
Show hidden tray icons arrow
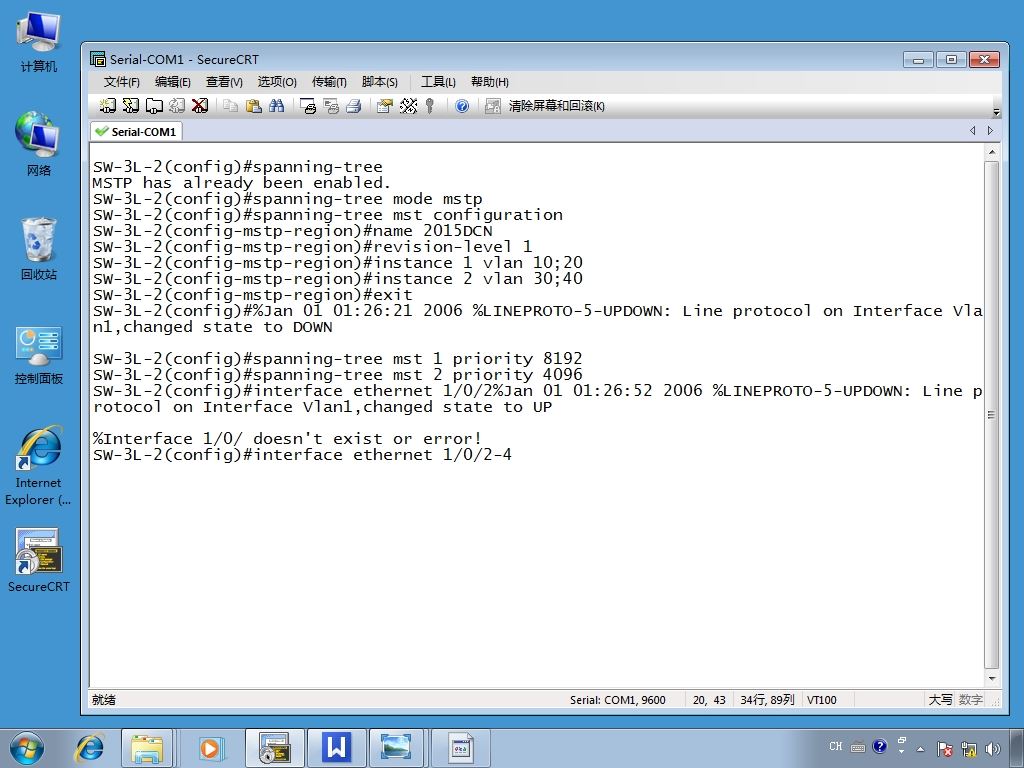coord(921,749)
